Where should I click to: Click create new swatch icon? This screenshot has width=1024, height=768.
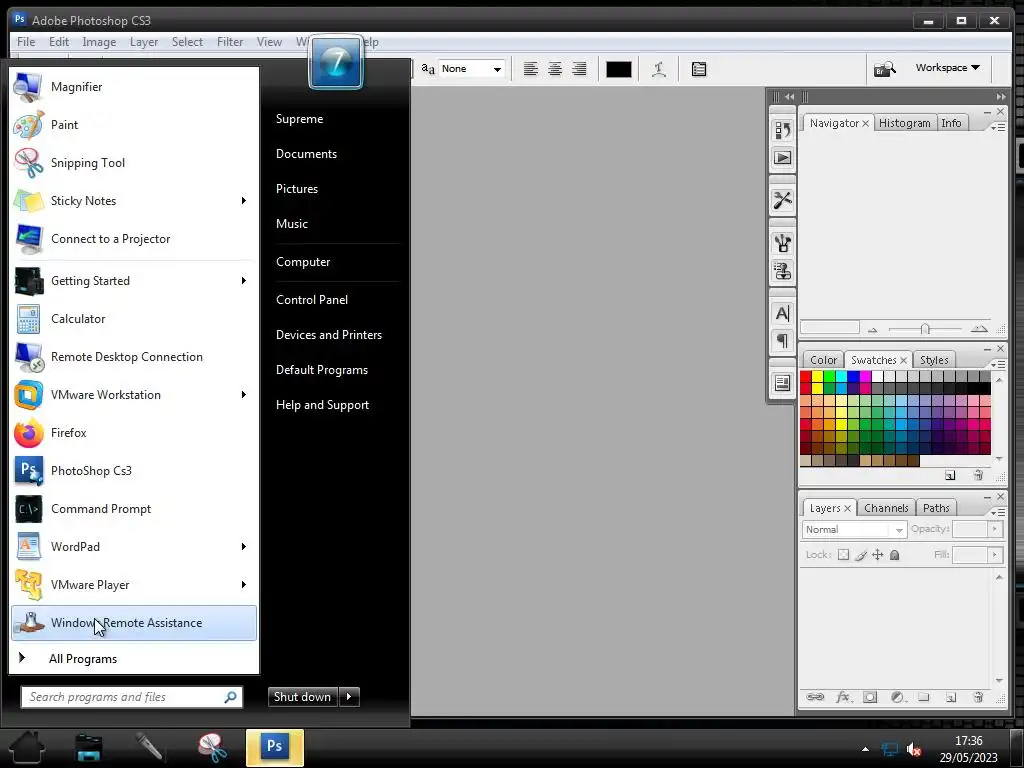click(950, 475)
